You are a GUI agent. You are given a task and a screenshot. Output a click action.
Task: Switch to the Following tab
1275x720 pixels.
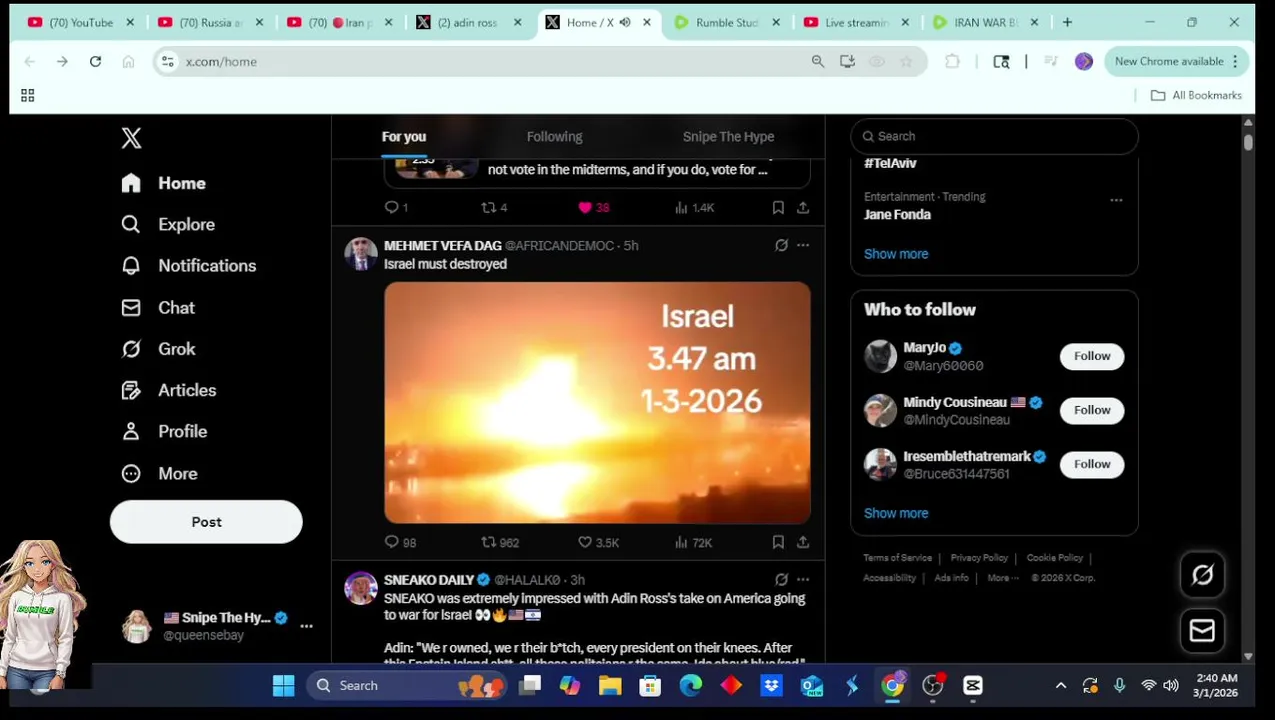(554, 136)
